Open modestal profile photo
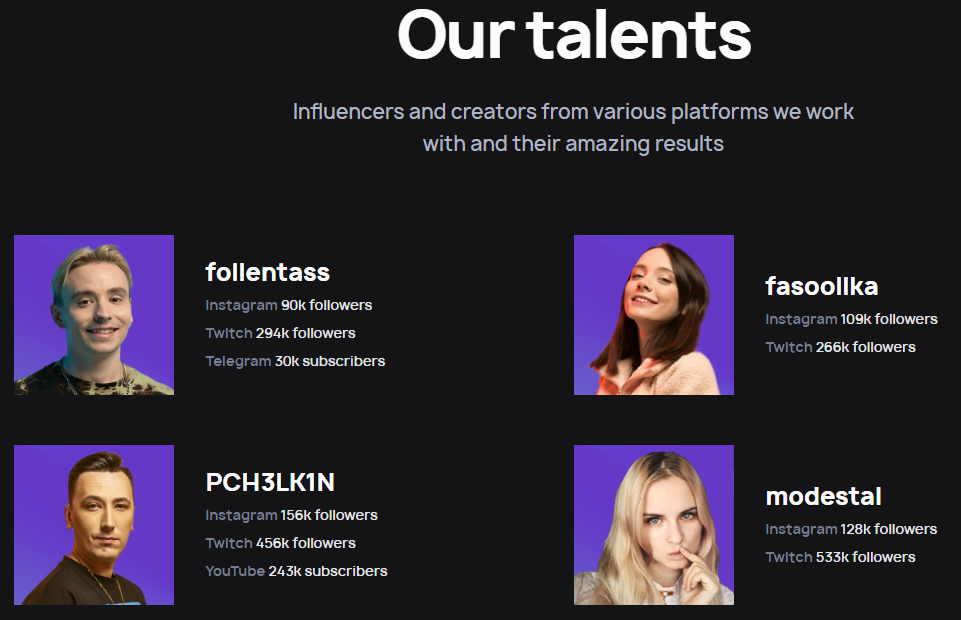961x620 pixels. pyautogui.click(x=654, y=525)
